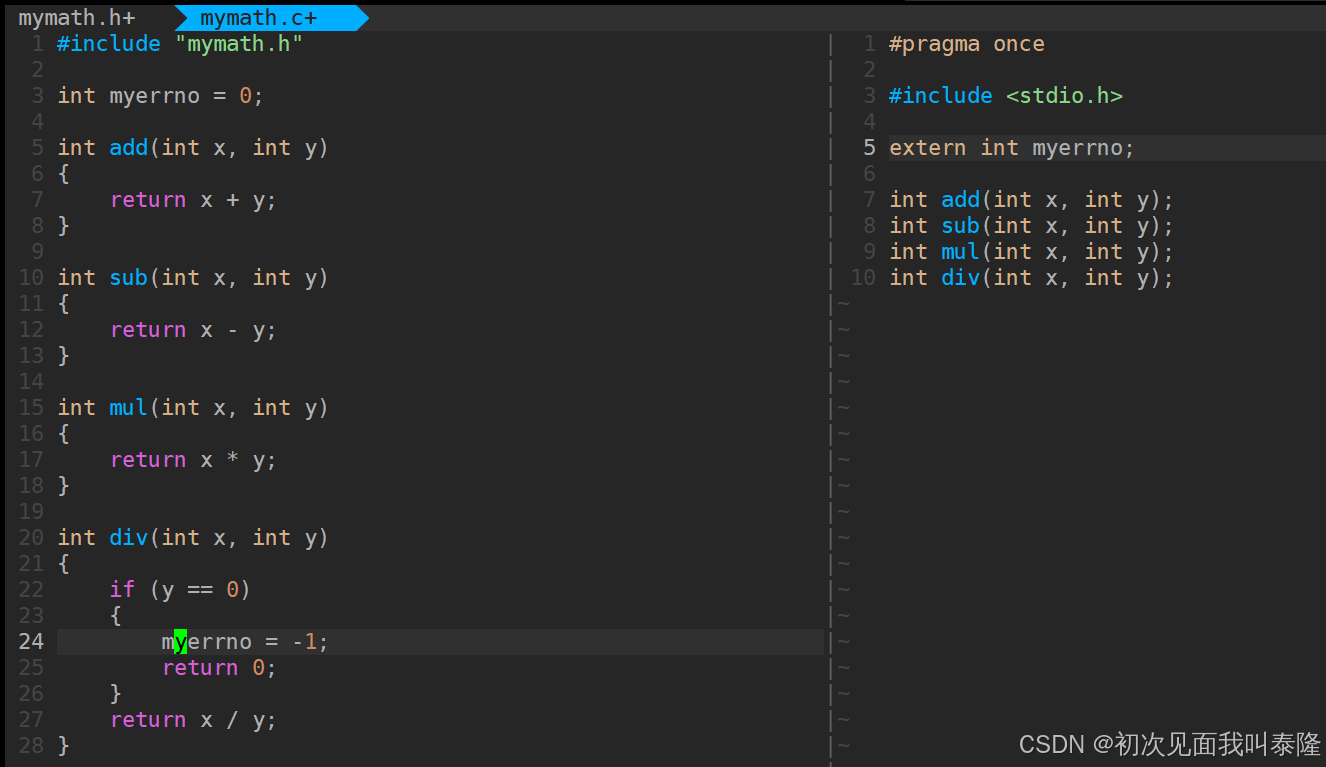Click 'return x / y;' statement

point(193,720)
